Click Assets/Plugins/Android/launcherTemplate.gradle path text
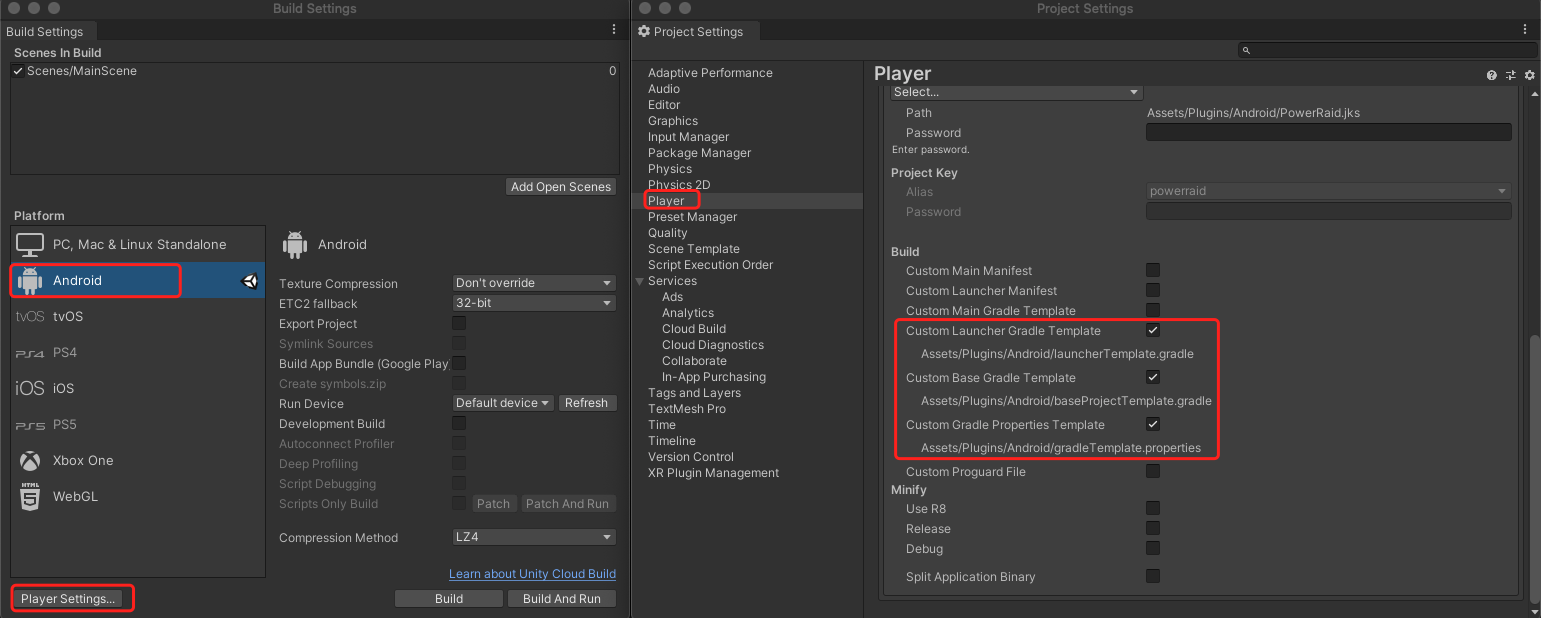The height and width of the screenshot is (618, 1541). tap(1057, 353)
